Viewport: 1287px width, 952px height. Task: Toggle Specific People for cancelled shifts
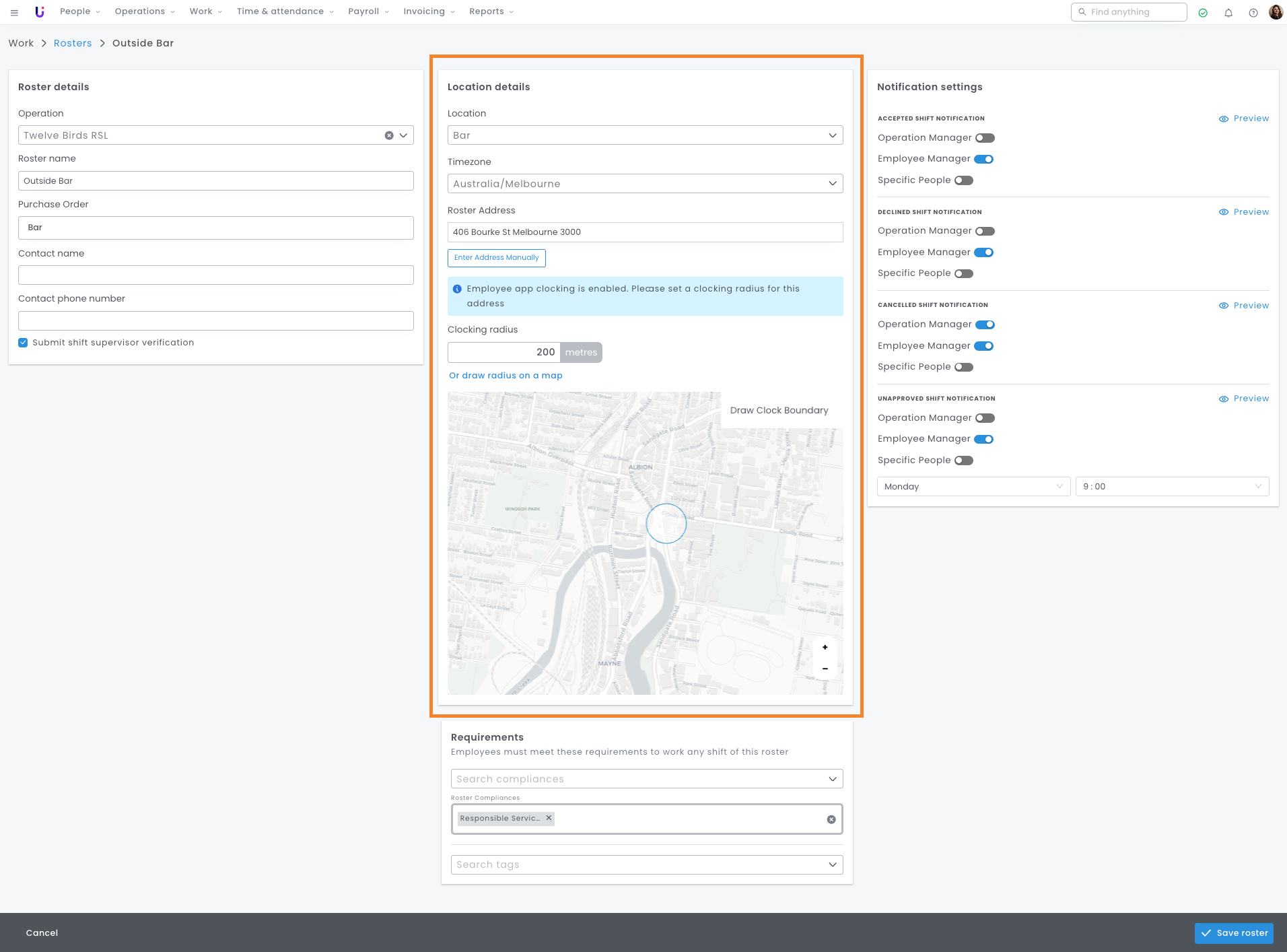[964, 367]
